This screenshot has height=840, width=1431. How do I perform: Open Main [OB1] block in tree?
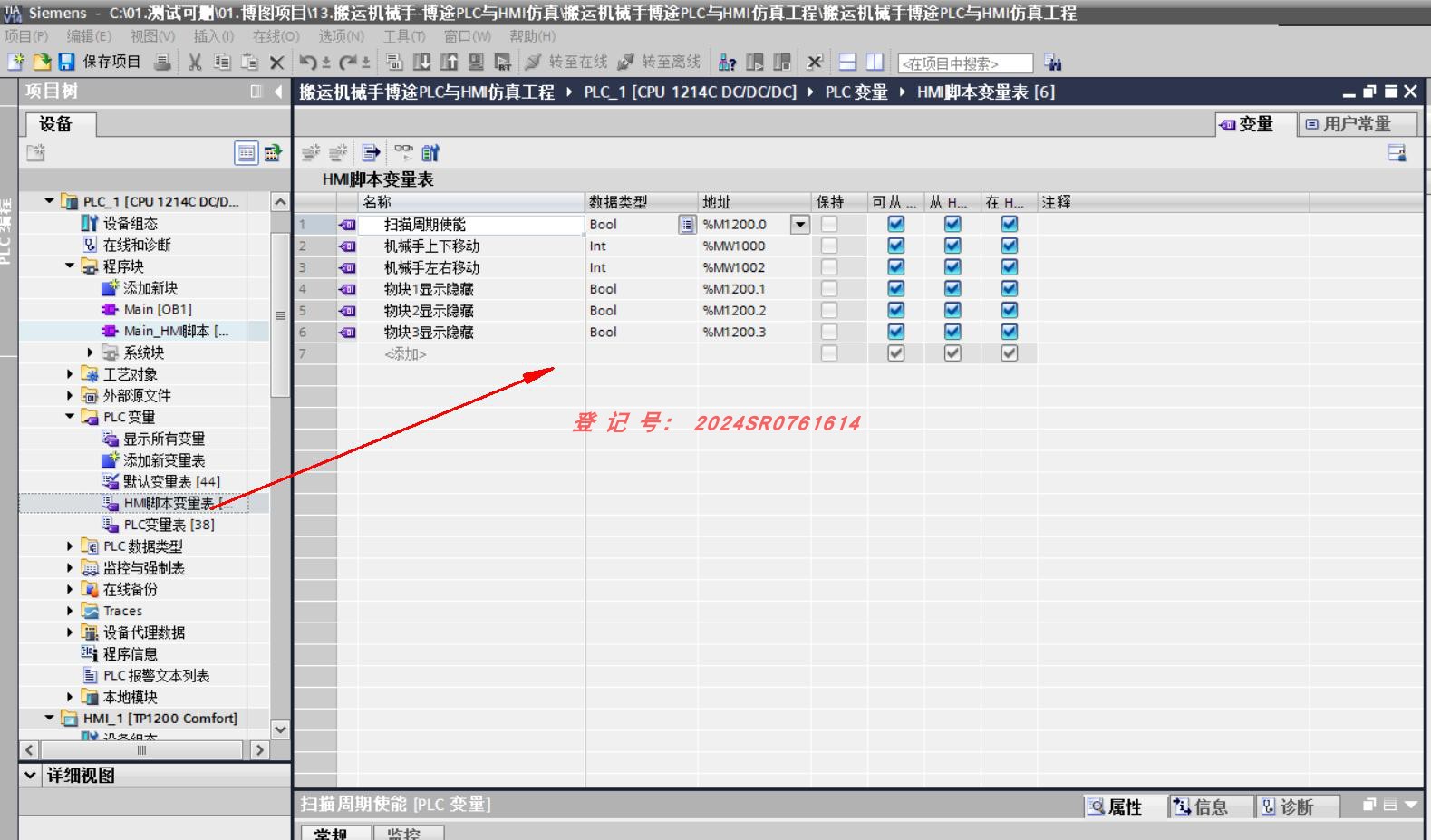[158, 310]
